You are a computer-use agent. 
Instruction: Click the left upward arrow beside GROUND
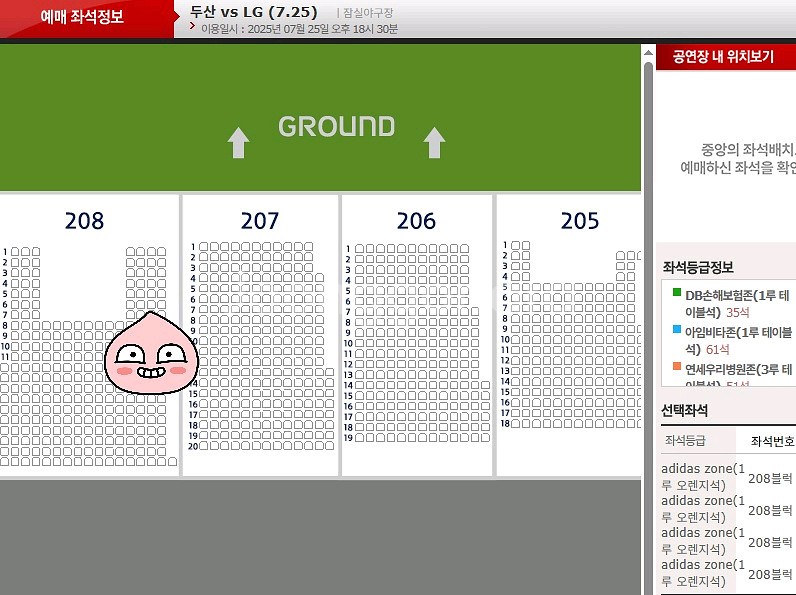[x=238, y=143]
